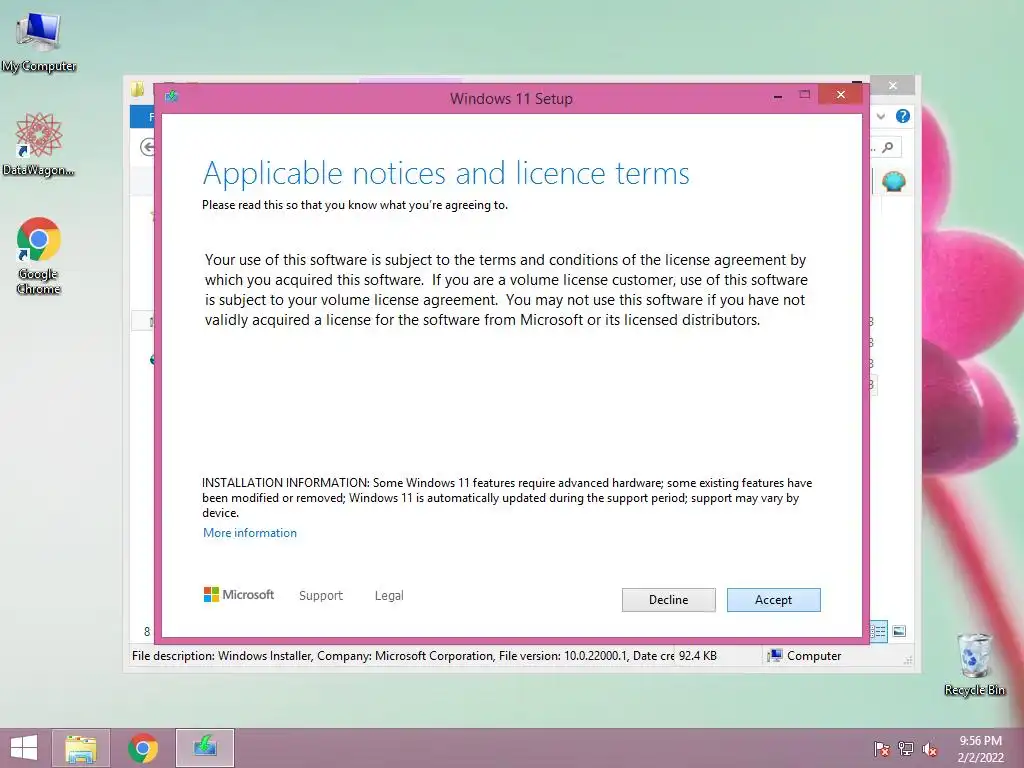Switch Explorer to details view icon

tap(878, 631)
